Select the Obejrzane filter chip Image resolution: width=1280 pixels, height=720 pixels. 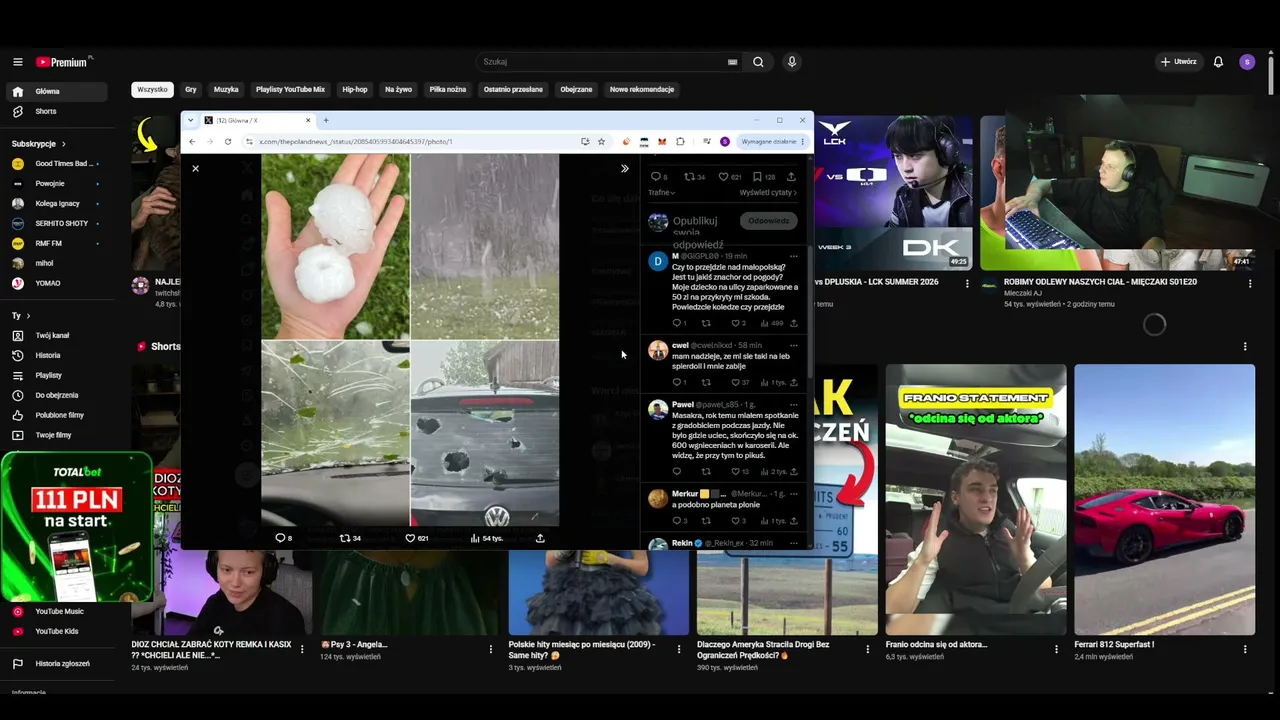pyautogui.click(x=576, y=90)
